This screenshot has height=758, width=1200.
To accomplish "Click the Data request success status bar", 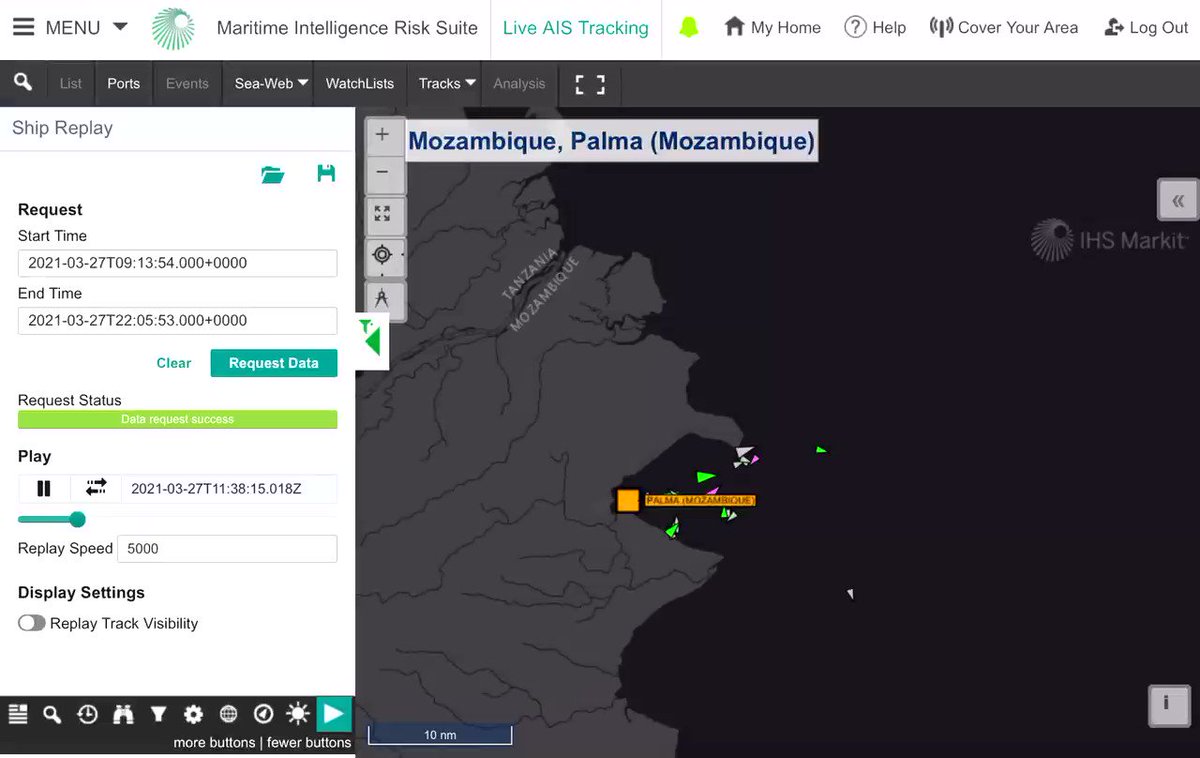I will (x=177, y=420).
